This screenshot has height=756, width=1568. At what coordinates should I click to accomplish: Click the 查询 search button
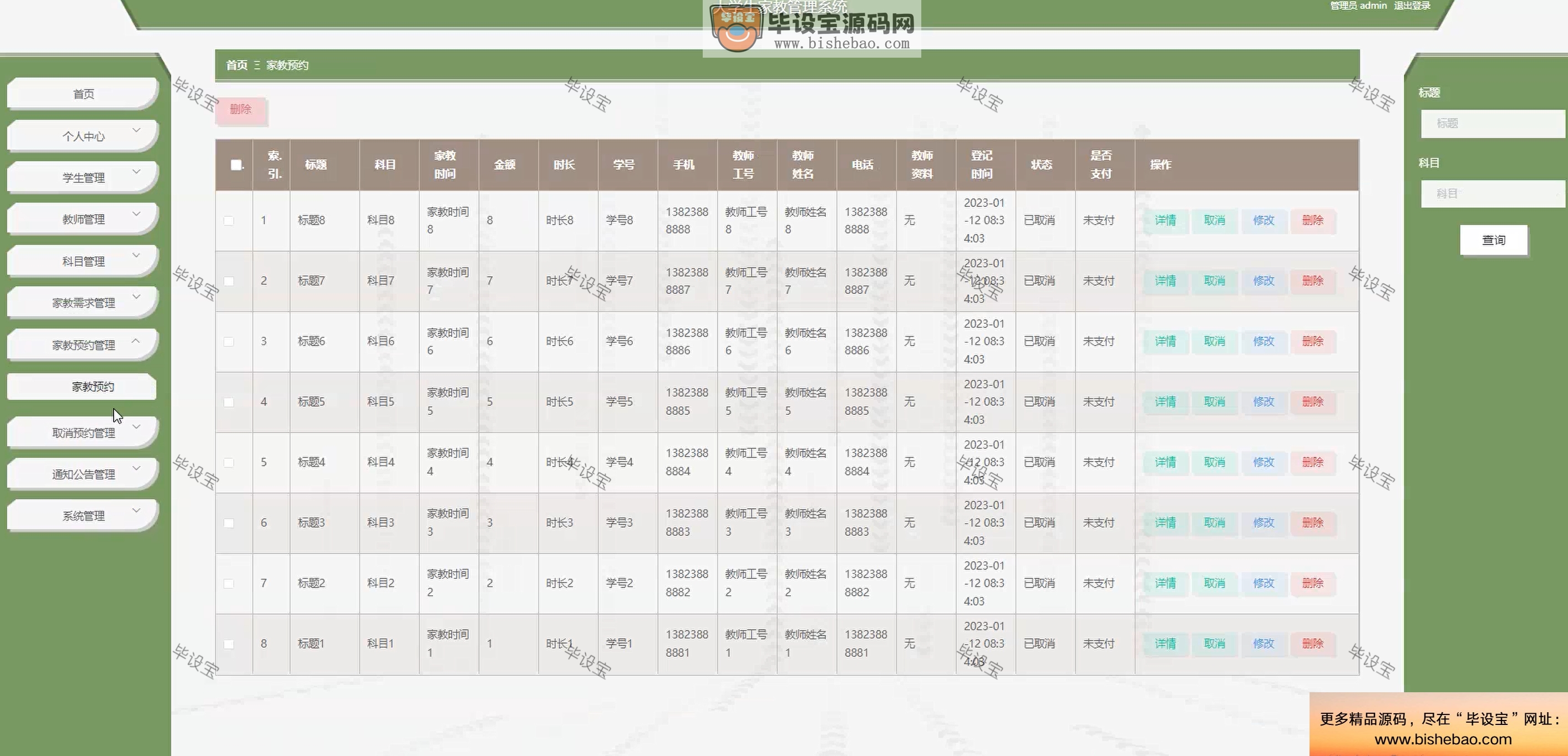point(1493,240)
